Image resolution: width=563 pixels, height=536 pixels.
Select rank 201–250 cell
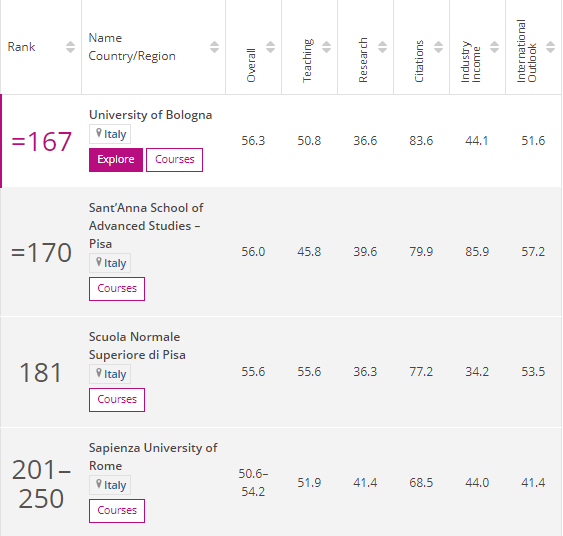click(41, 484)
